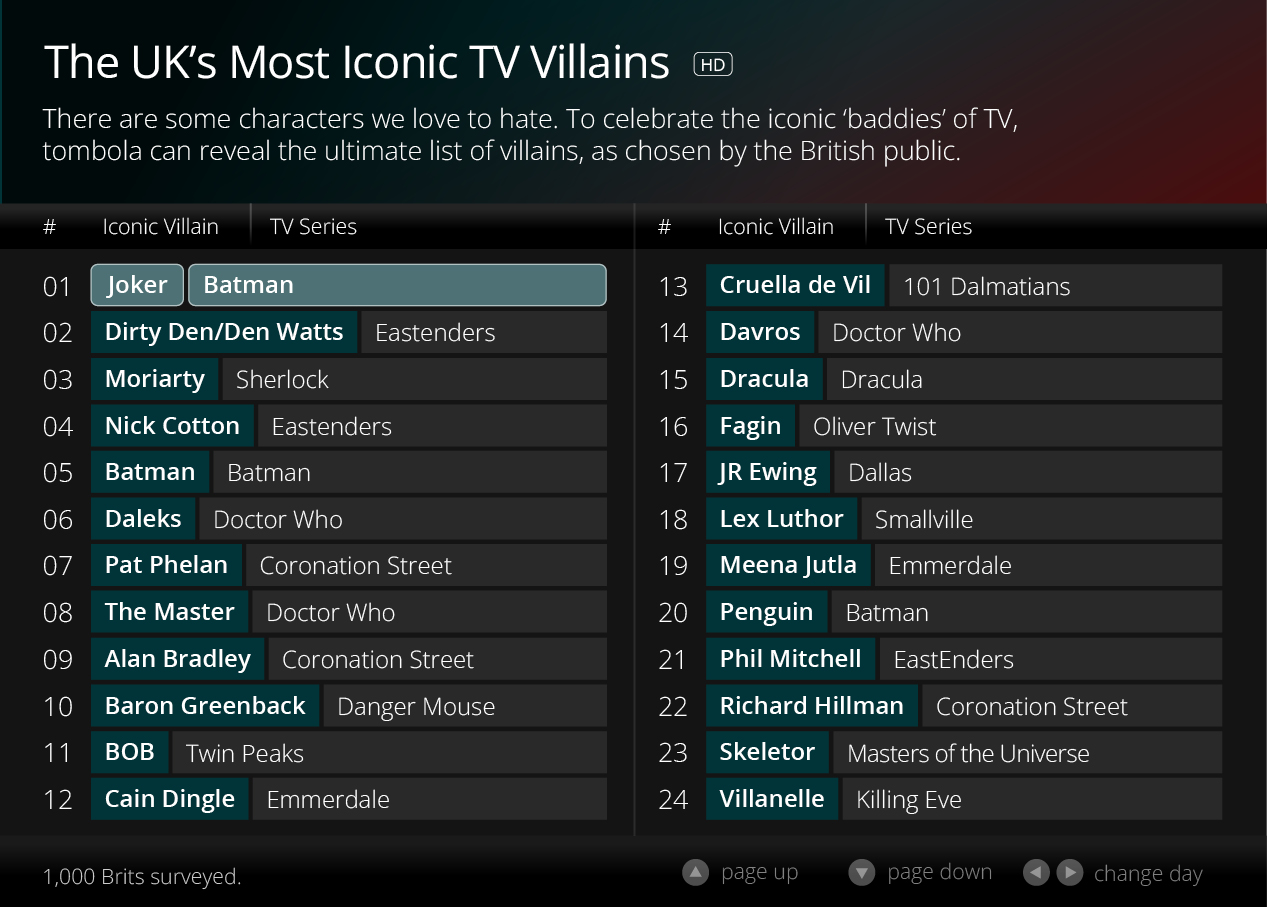The image size is (1267, 907).
Task: Click the Lex Luthor entry
Action: pos(781,519)
